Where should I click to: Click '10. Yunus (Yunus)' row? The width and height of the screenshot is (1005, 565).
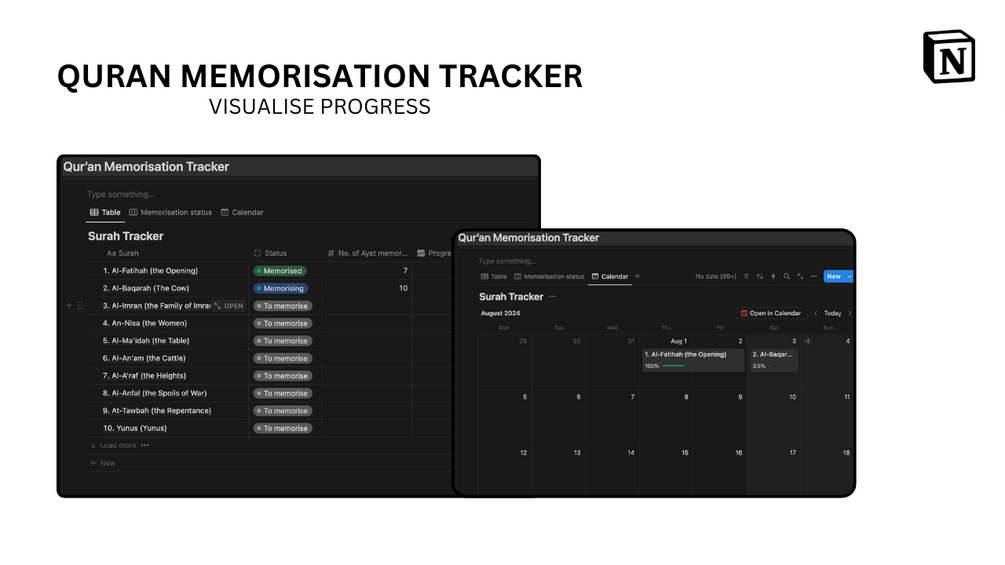click(x=135, y=429)
